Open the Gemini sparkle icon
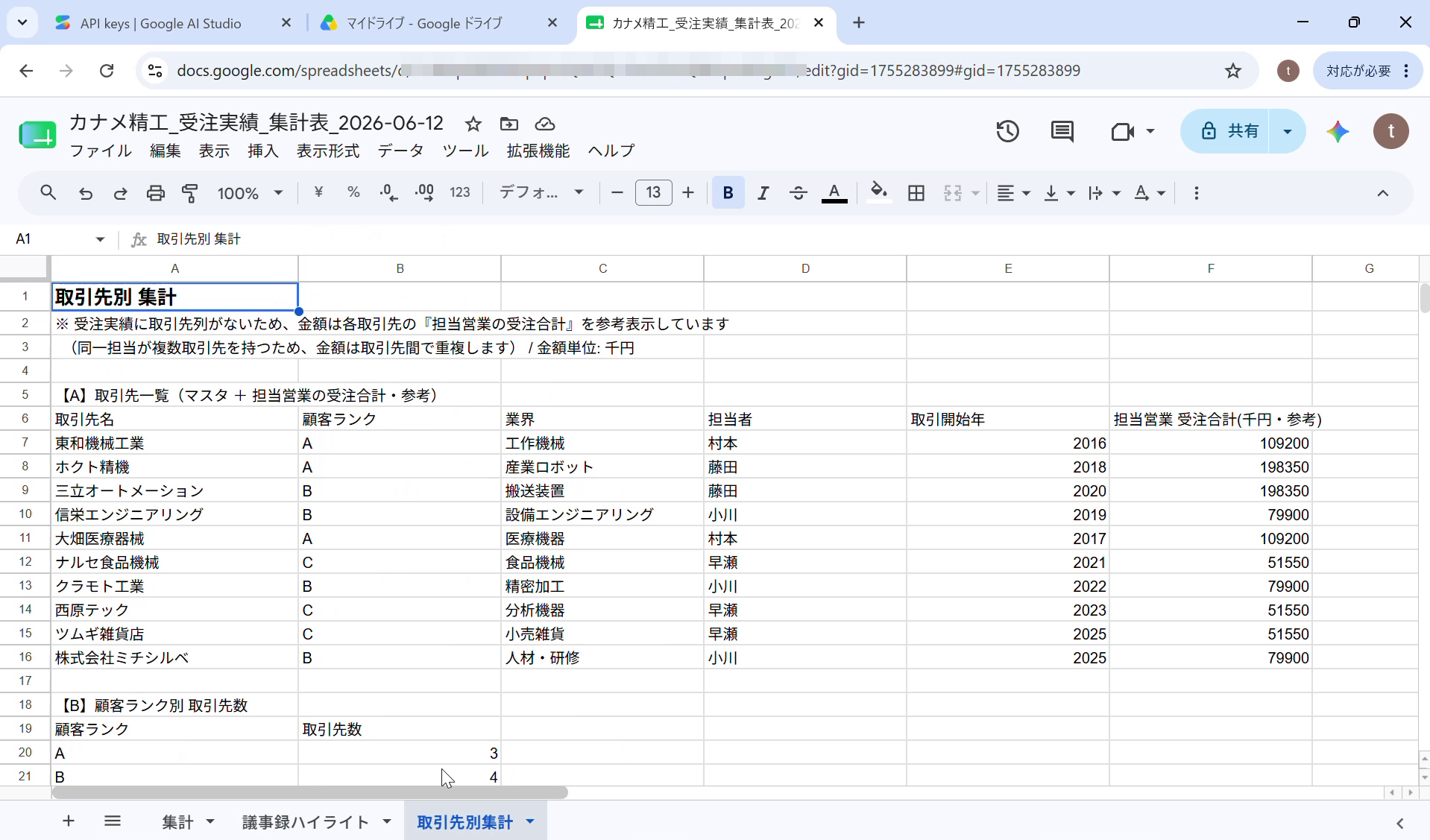 pos(1338,131)
